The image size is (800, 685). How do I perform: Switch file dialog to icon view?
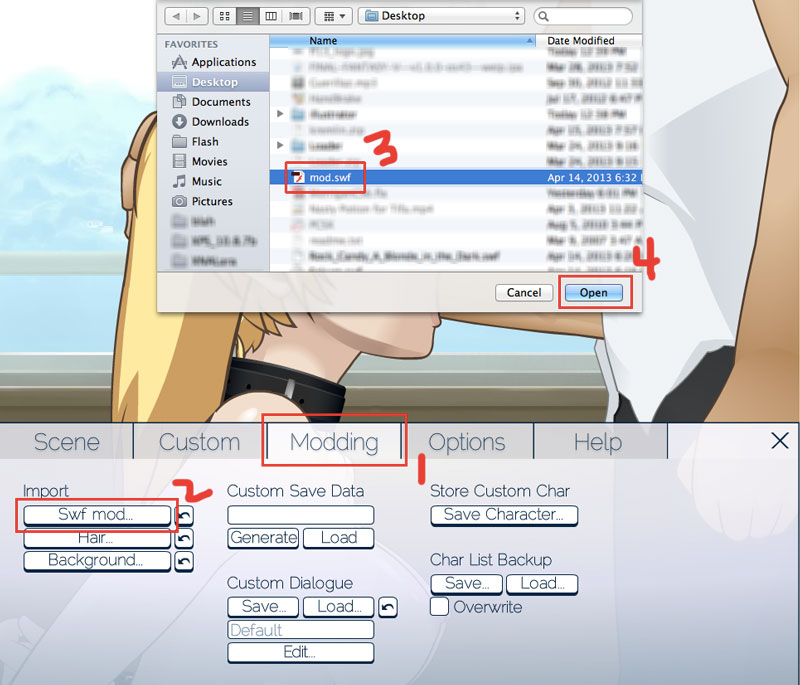pyautogui.click(x=224, y=17)
